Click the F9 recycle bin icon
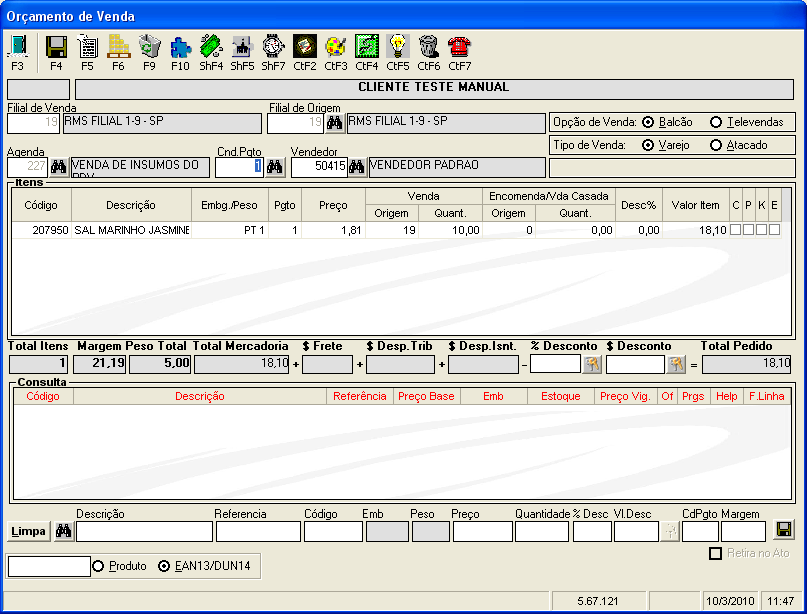The width and height of the screenshot is (807, 614). tap(149, 47)
